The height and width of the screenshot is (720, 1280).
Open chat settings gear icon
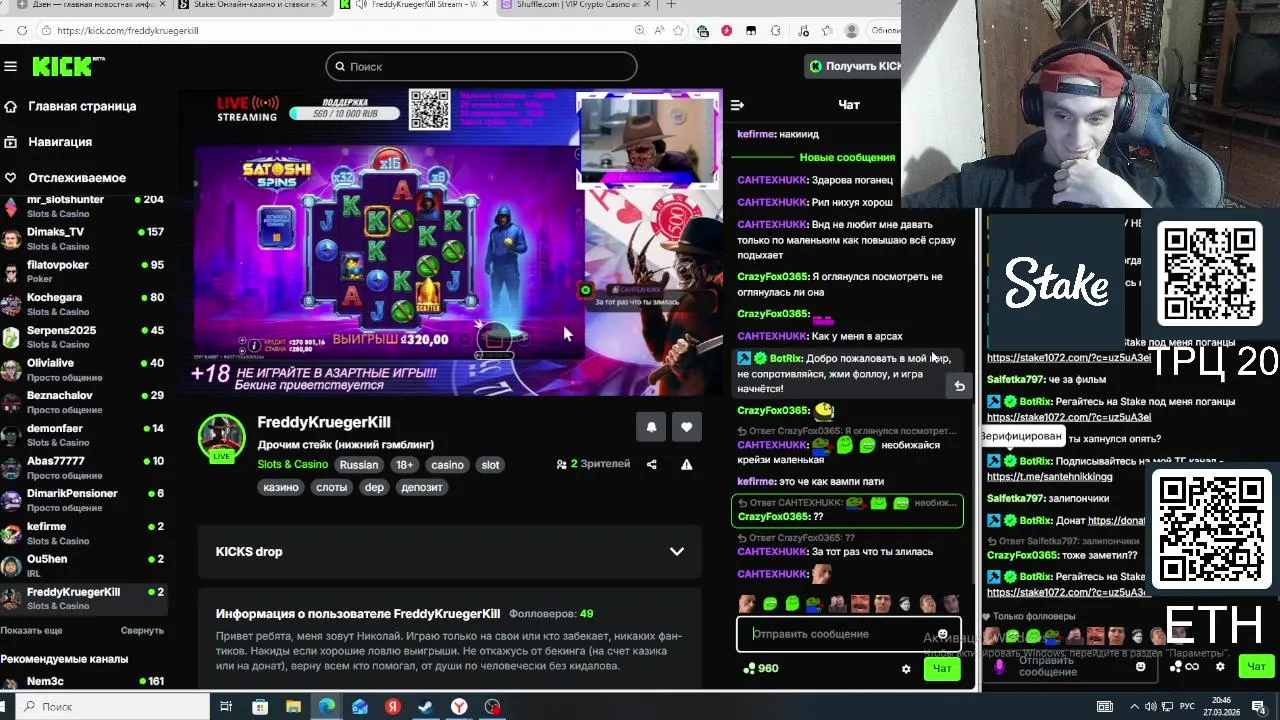(906, 669)
